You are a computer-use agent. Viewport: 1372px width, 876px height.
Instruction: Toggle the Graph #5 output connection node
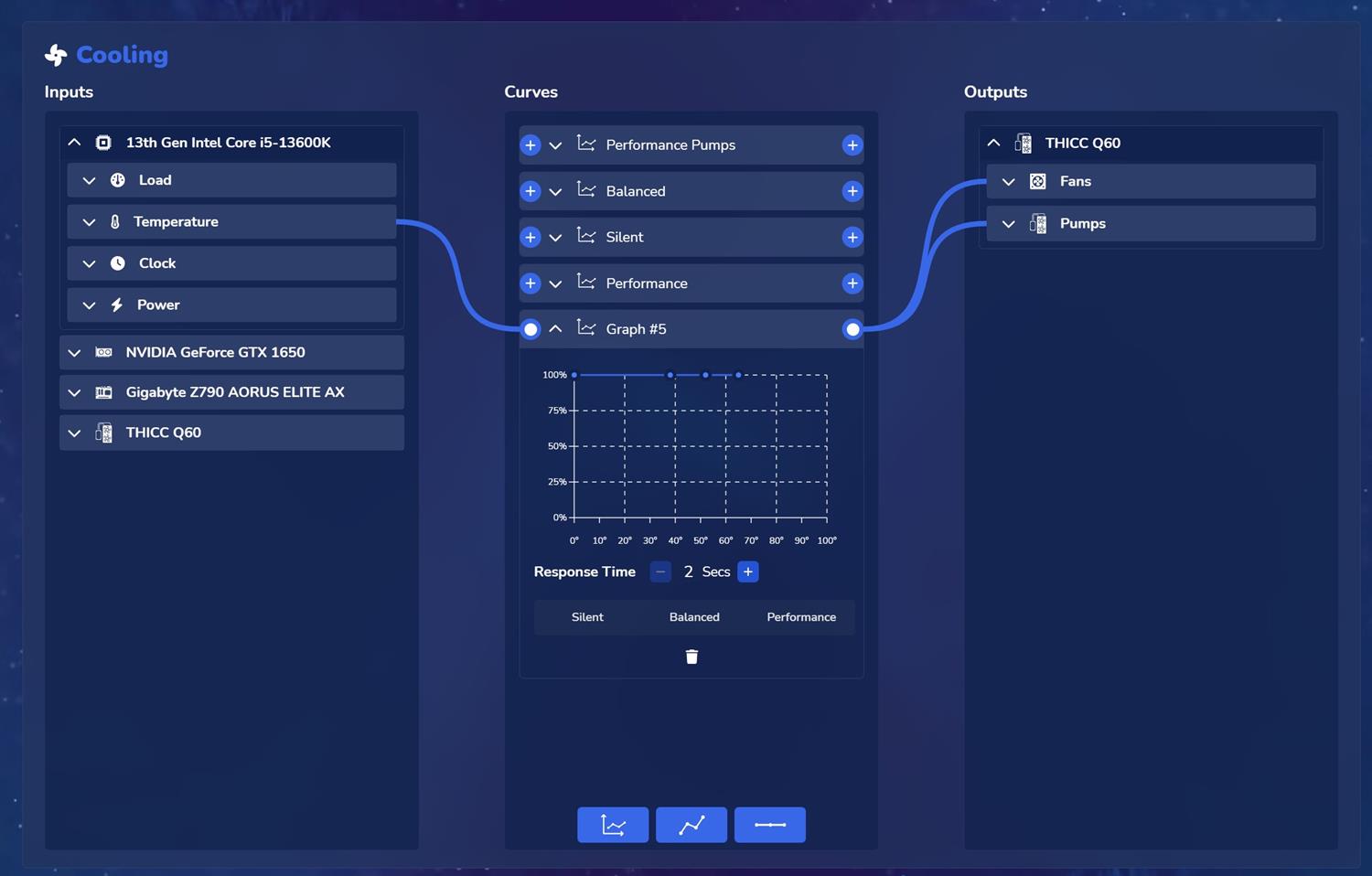[852, 329]
